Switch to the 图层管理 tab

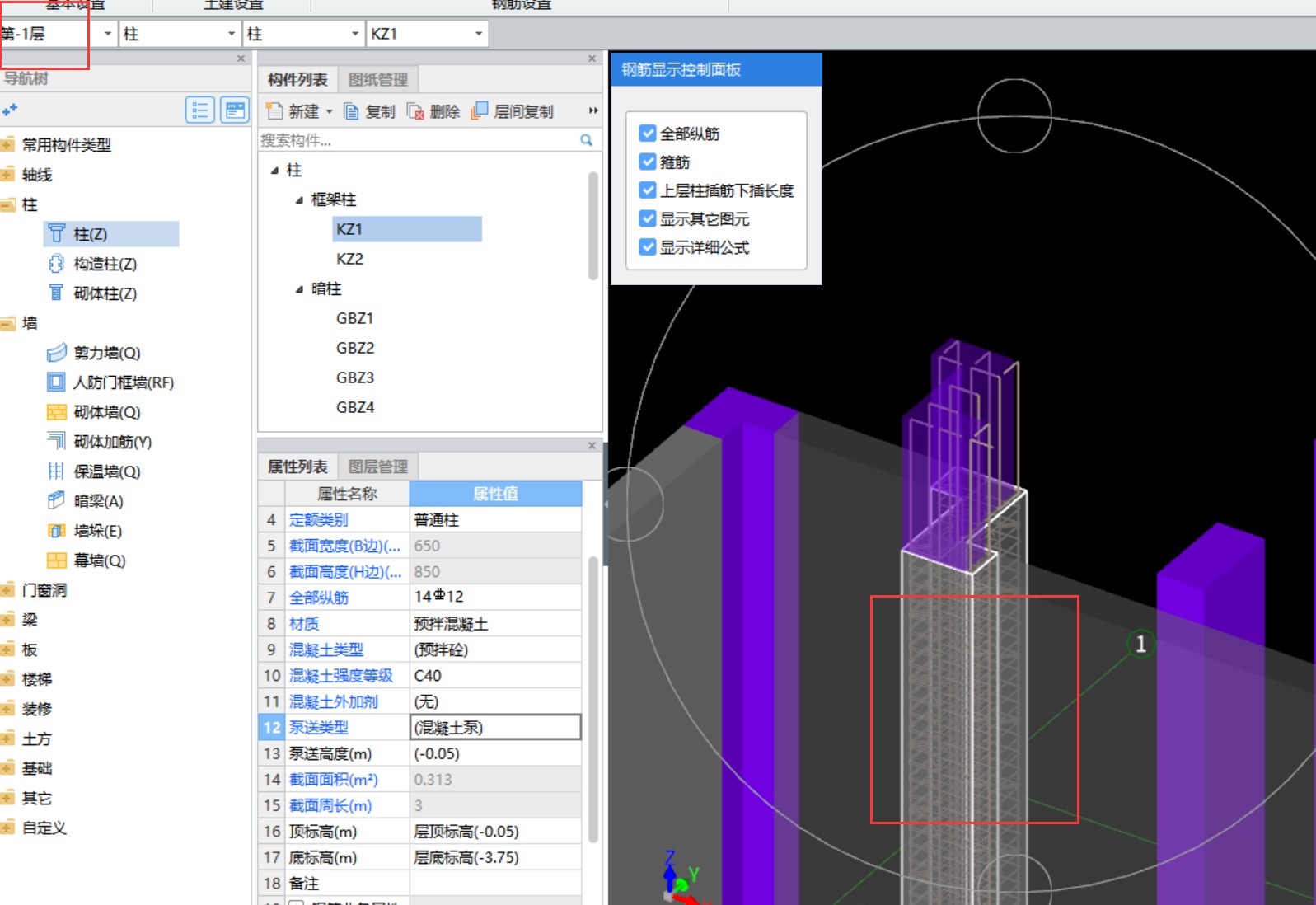378,467
